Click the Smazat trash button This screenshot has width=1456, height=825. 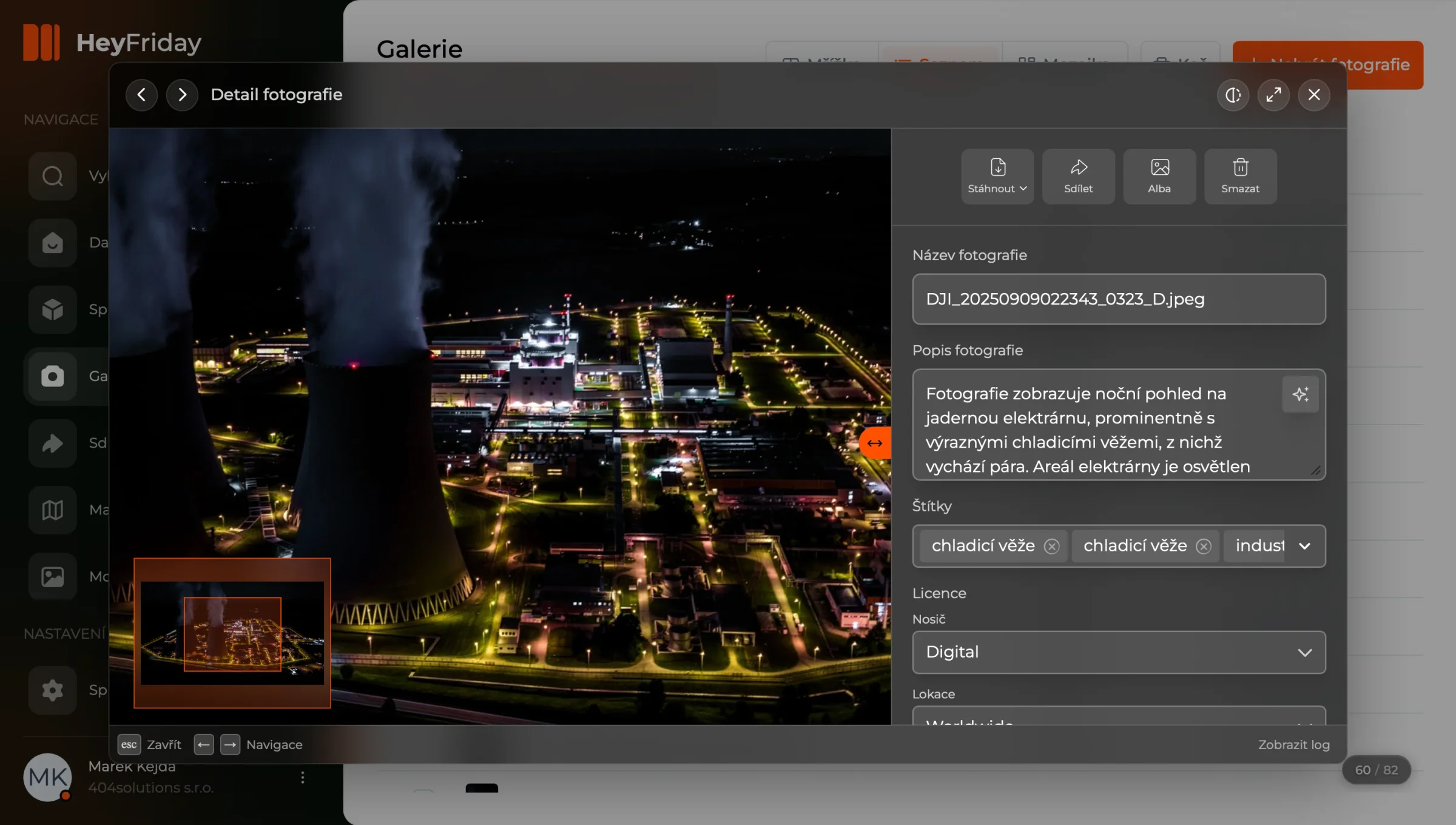(1240, 177)
